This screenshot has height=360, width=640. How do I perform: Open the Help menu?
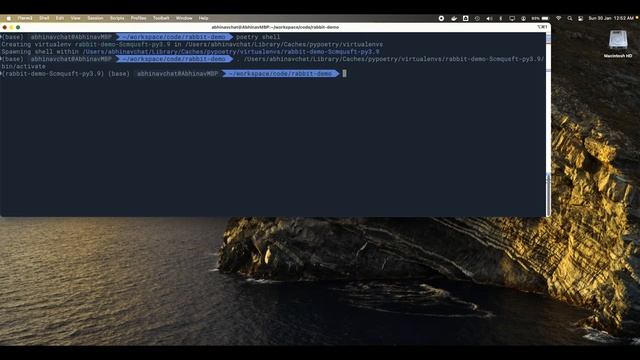(203, 18)
